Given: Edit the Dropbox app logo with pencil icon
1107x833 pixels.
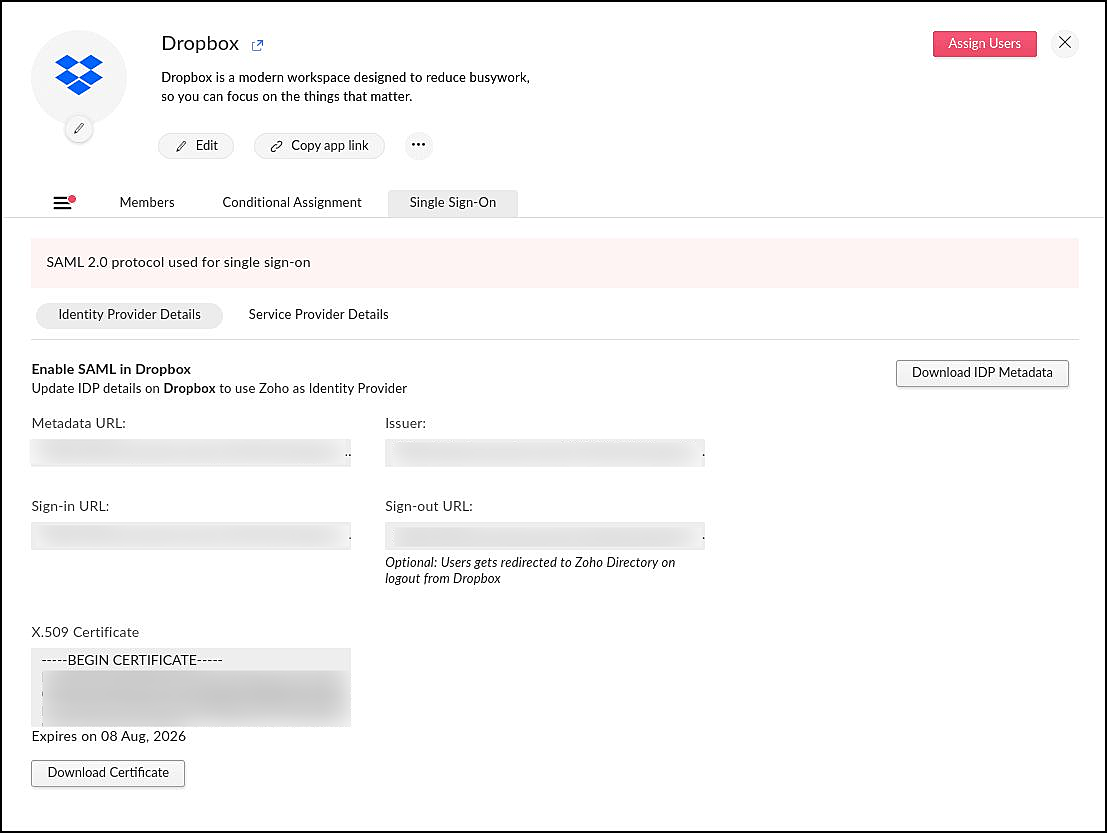Looking at the screenshot, I should (79, 128).
